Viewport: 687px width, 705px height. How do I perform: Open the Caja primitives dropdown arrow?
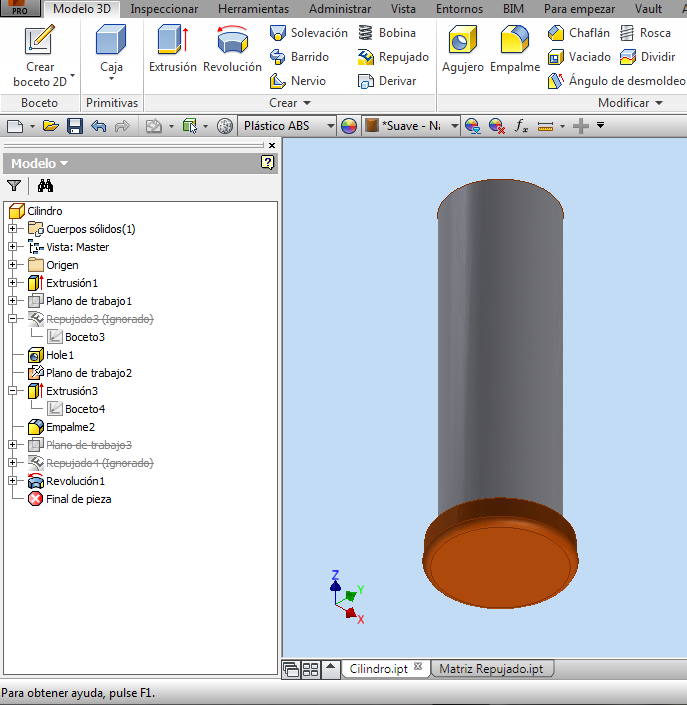[111, 79]
